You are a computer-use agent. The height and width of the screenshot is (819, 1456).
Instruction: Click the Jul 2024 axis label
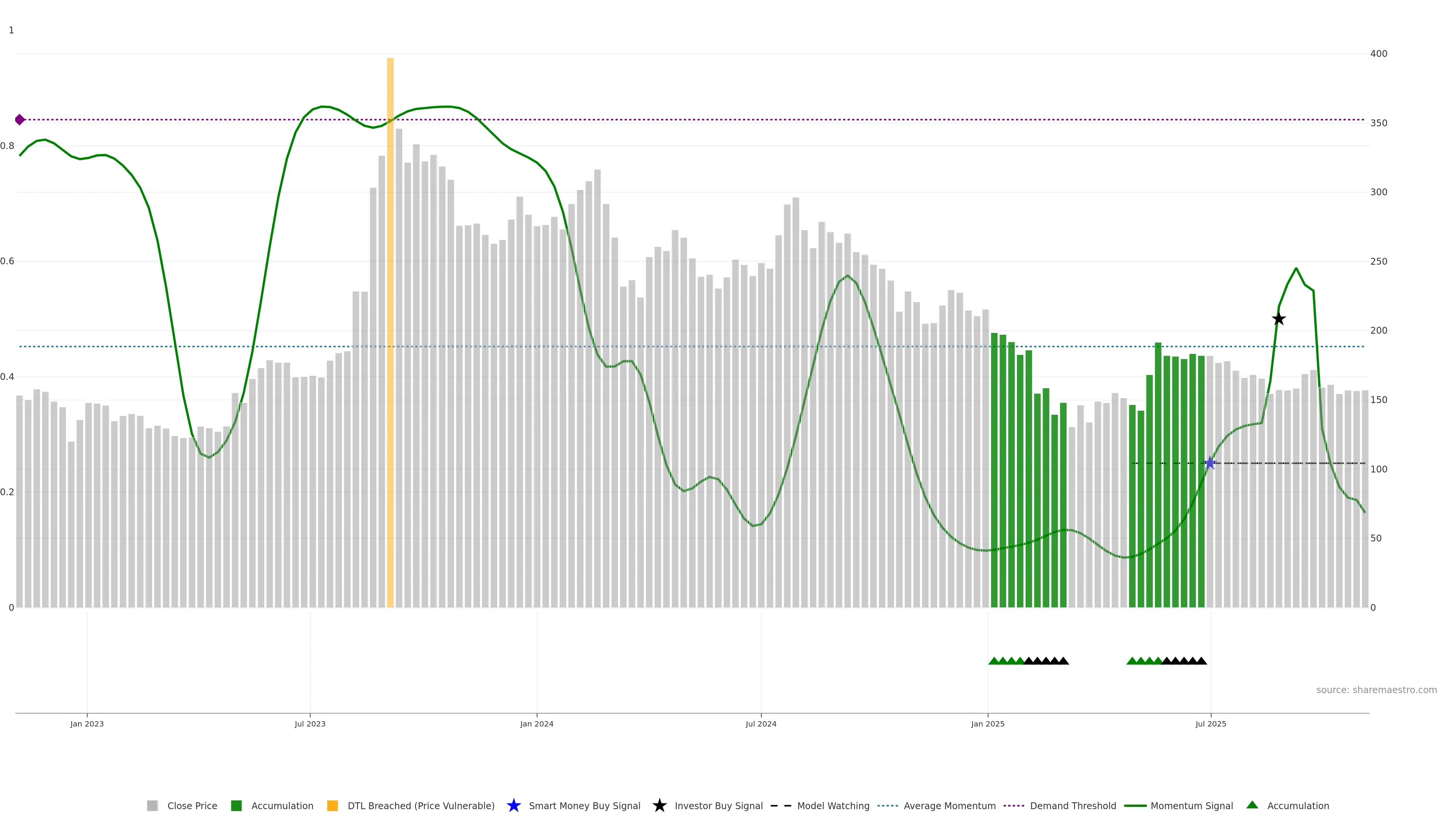click(761, 724)
